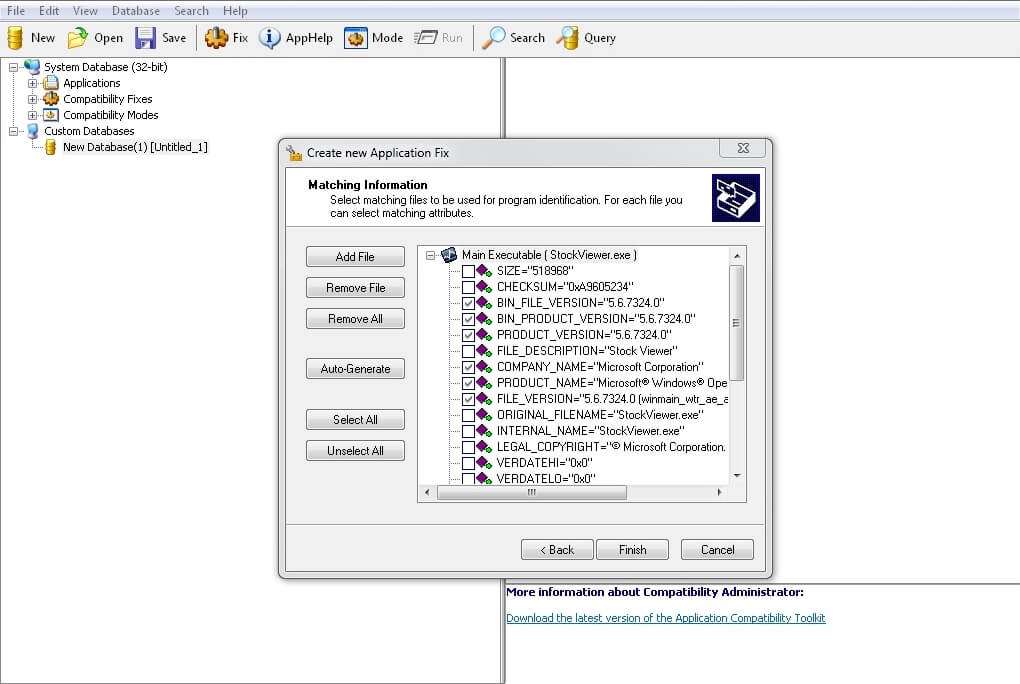
Task: Select the Compatibility Modes icon in tree
Action: [51, 115]
